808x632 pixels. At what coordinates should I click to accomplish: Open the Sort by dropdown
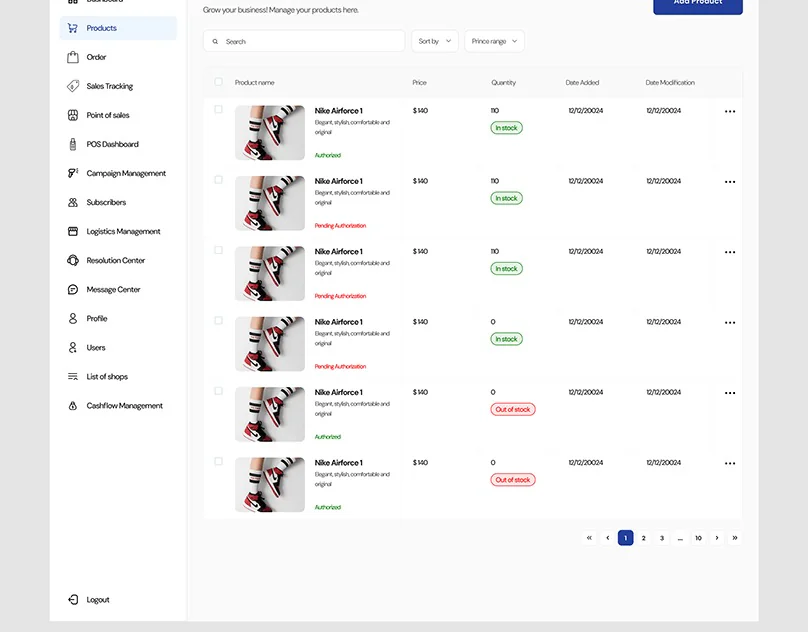click(x=435, y=41)
